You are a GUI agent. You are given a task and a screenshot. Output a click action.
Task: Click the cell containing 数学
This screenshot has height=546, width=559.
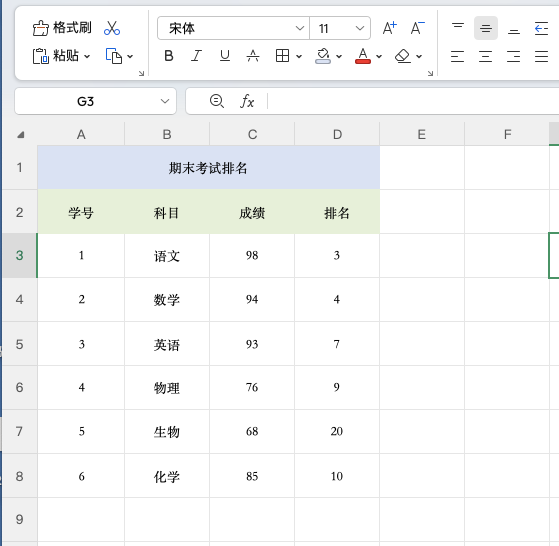(167, 300)
